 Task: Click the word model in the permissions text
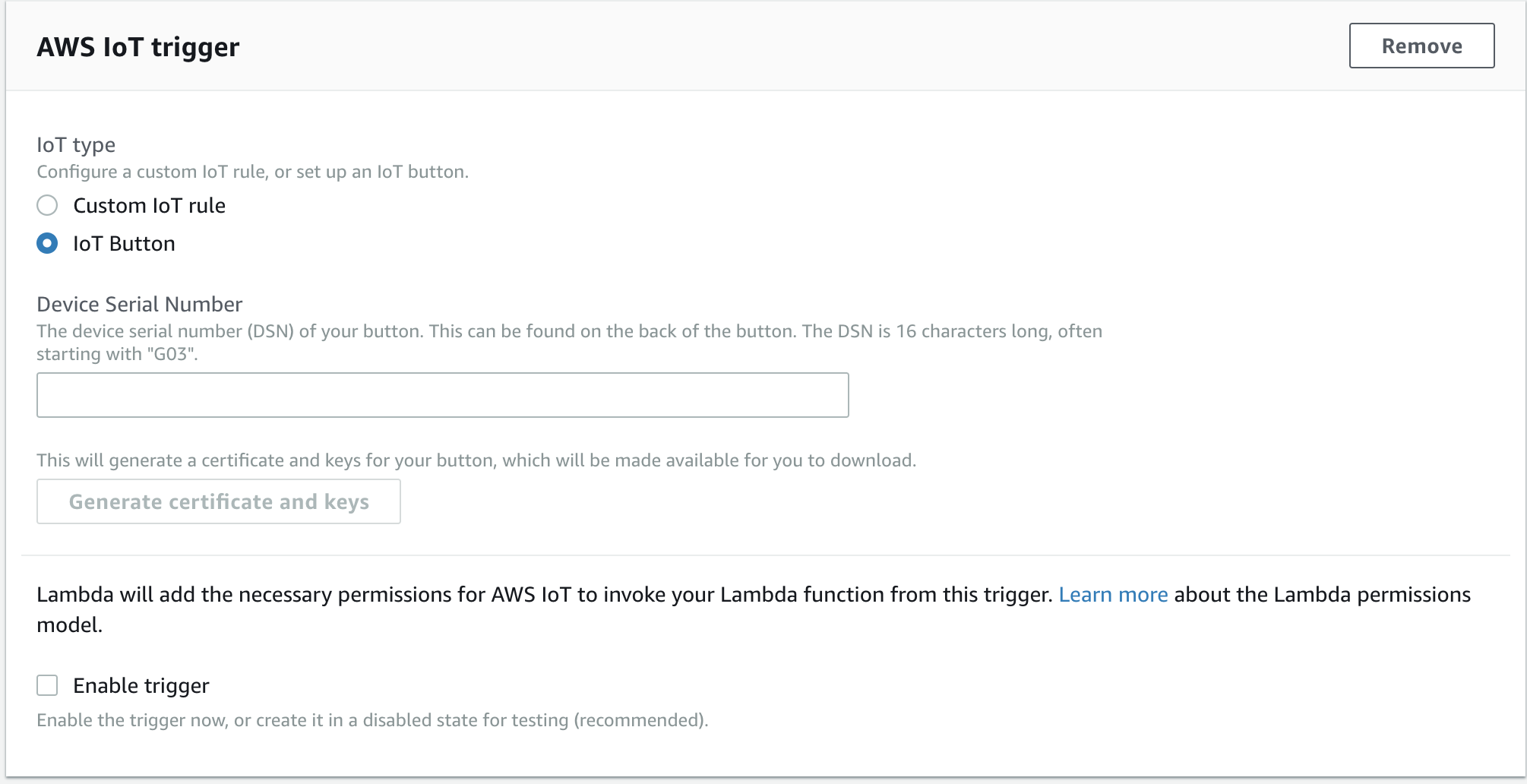tap(69, 624)
